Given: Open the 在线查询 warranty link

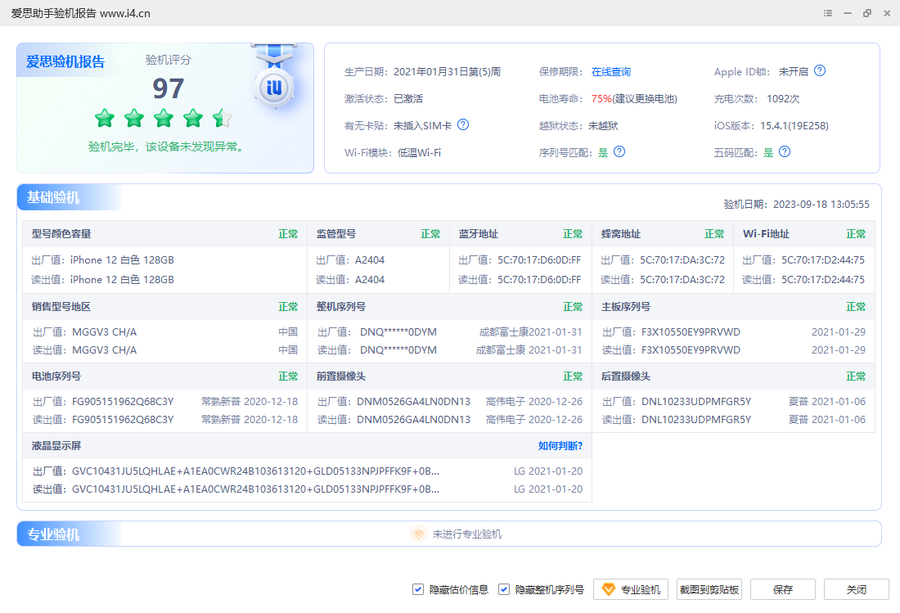Looking at the screenshot, I should 611,72.
